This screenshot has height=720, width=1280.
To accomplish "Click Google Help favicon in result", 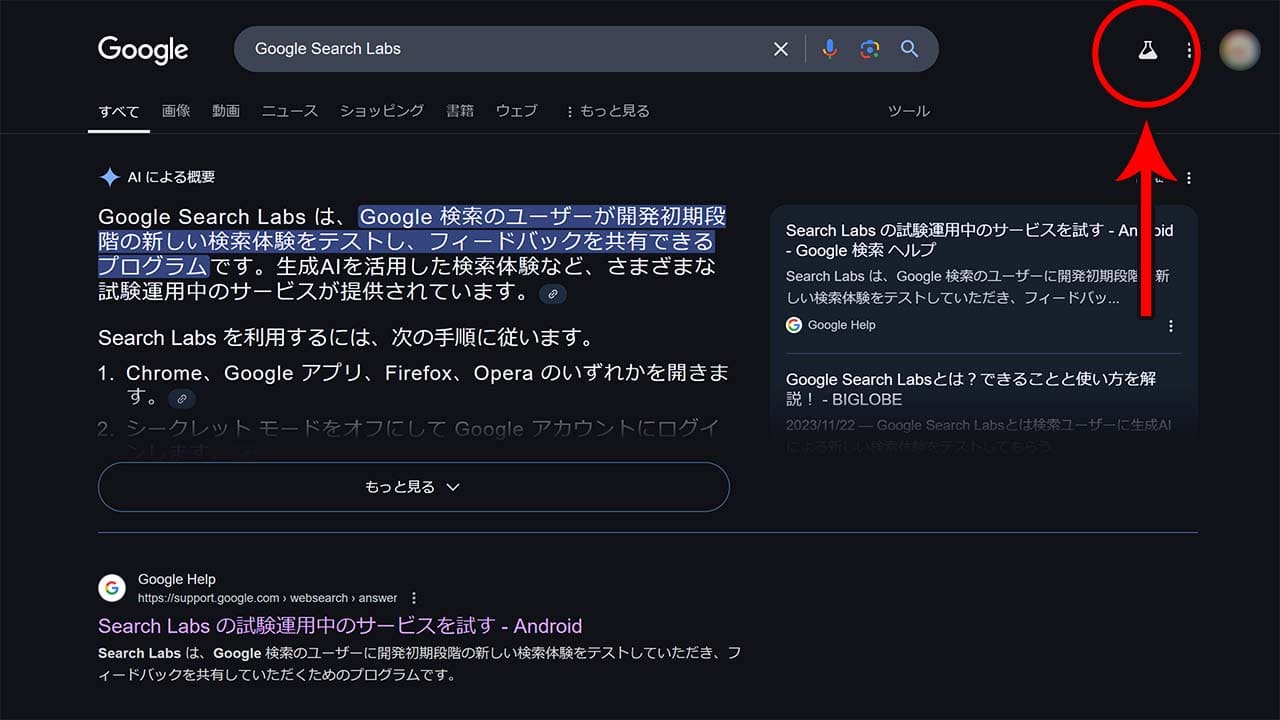I will (112, 588).
